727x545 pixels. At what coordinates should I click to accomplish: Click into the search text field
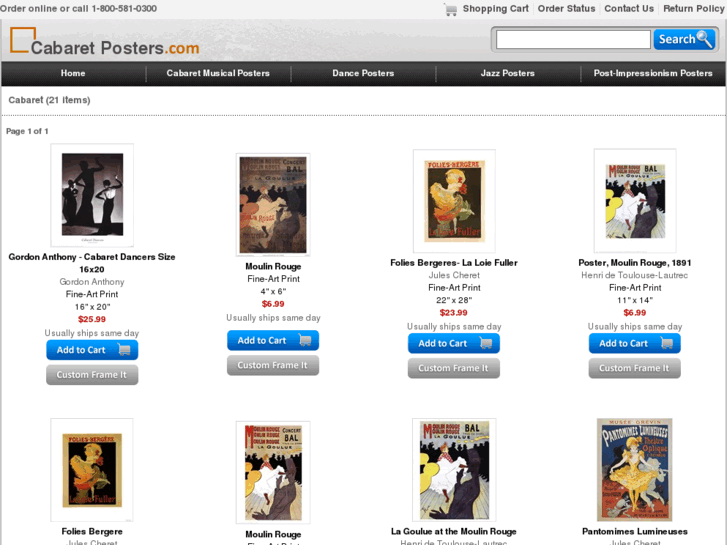tap(573, 39)
